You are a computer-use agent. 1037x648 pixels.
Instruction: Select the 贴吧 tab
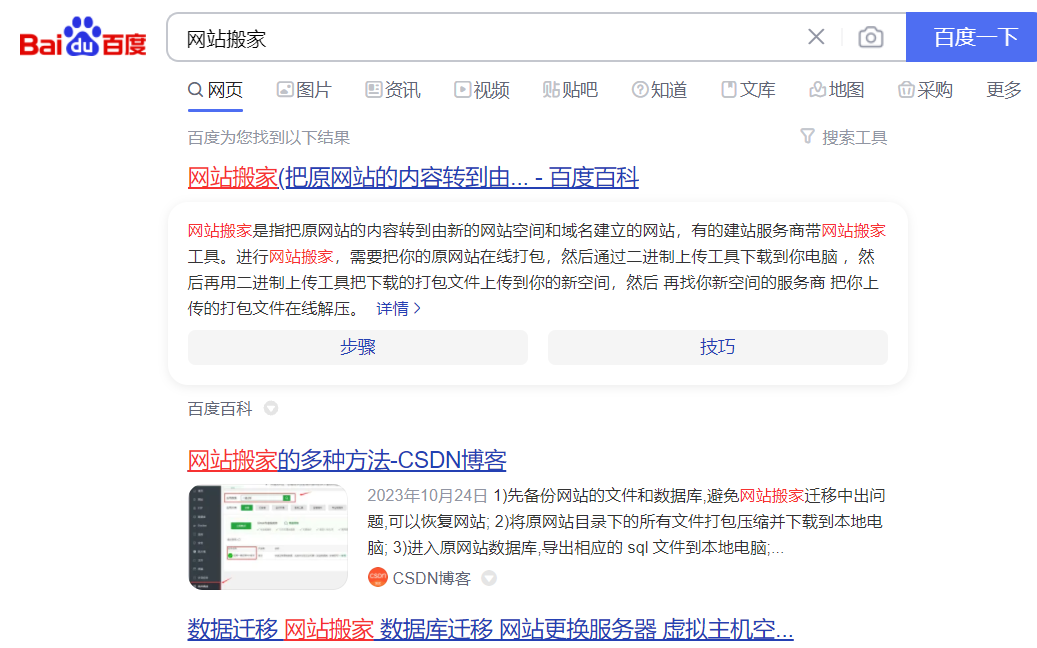click(x=570, y=90)
